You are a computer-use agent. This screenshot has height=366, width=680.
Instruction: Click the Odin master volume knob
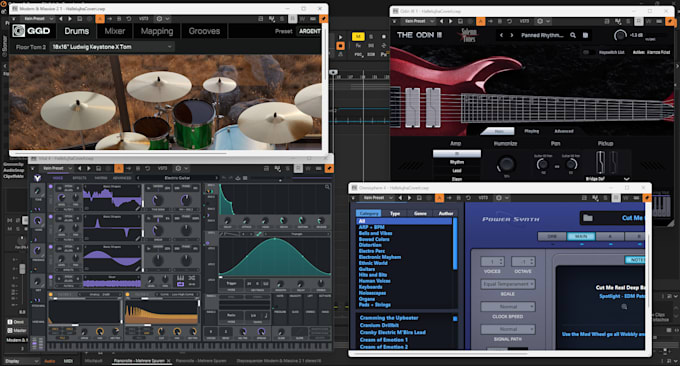pyautogui.click(x=621, y=35)
